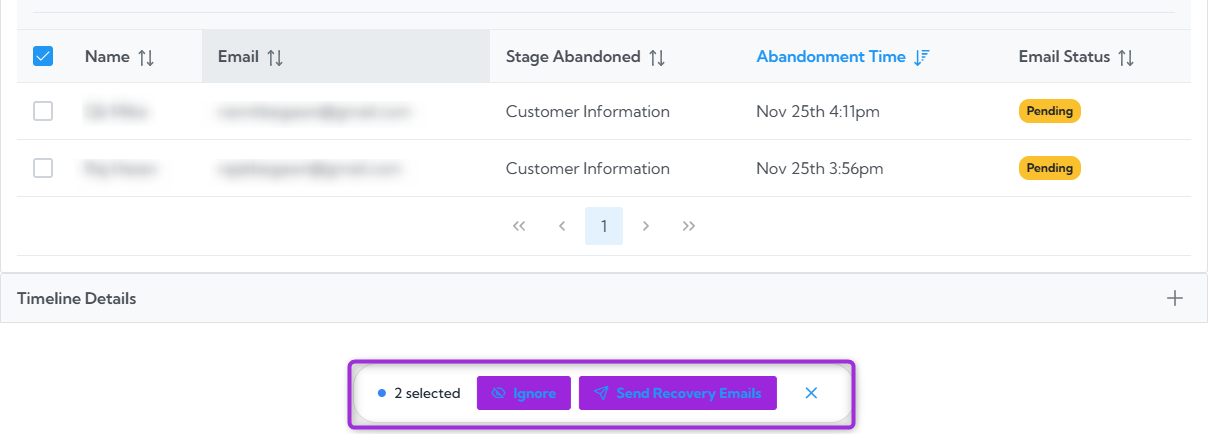This screenshot has width=1230, height=434.
Task: Tick checkbox for Nov 25th 3:56pm row
Action: 43,168
